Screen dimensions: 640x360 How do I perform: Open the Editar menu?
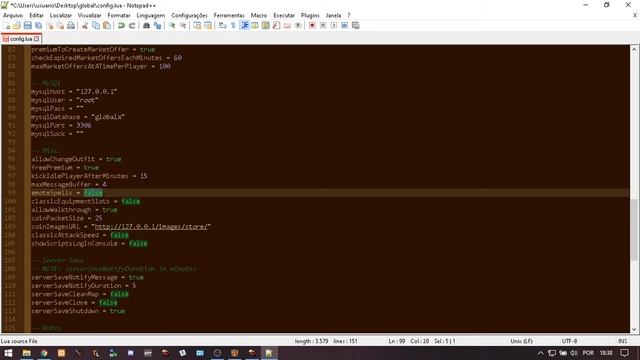pyautogui.click(x=36, y=15)
